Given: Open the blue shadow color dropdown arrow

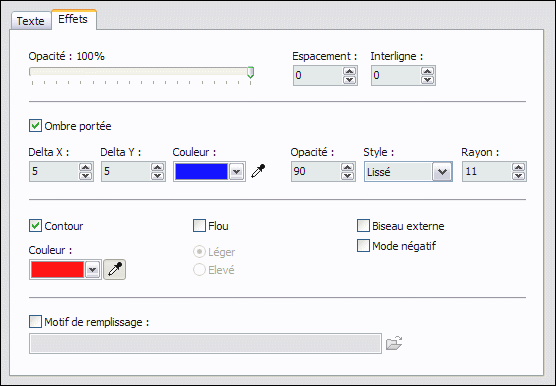Looking at the screenshot, I should [237, 172].
